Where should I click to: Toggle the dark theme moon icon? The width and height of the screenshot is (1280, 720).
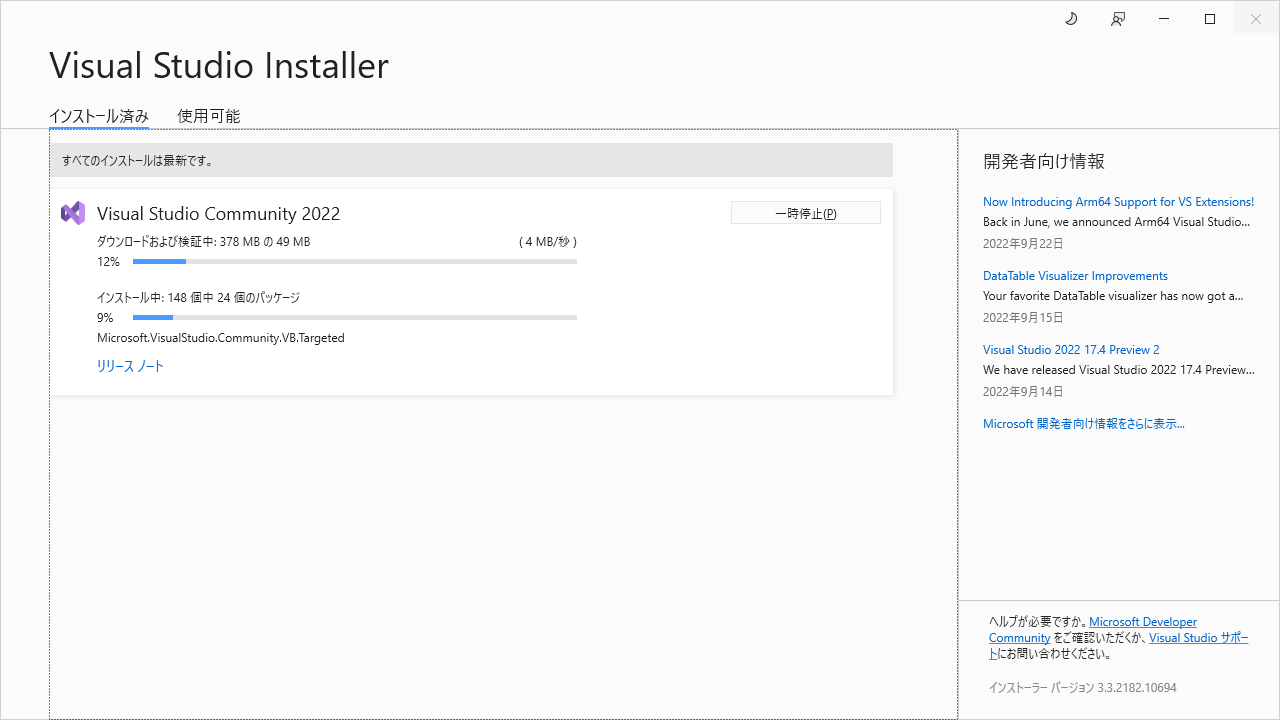tap(1071, 19)
